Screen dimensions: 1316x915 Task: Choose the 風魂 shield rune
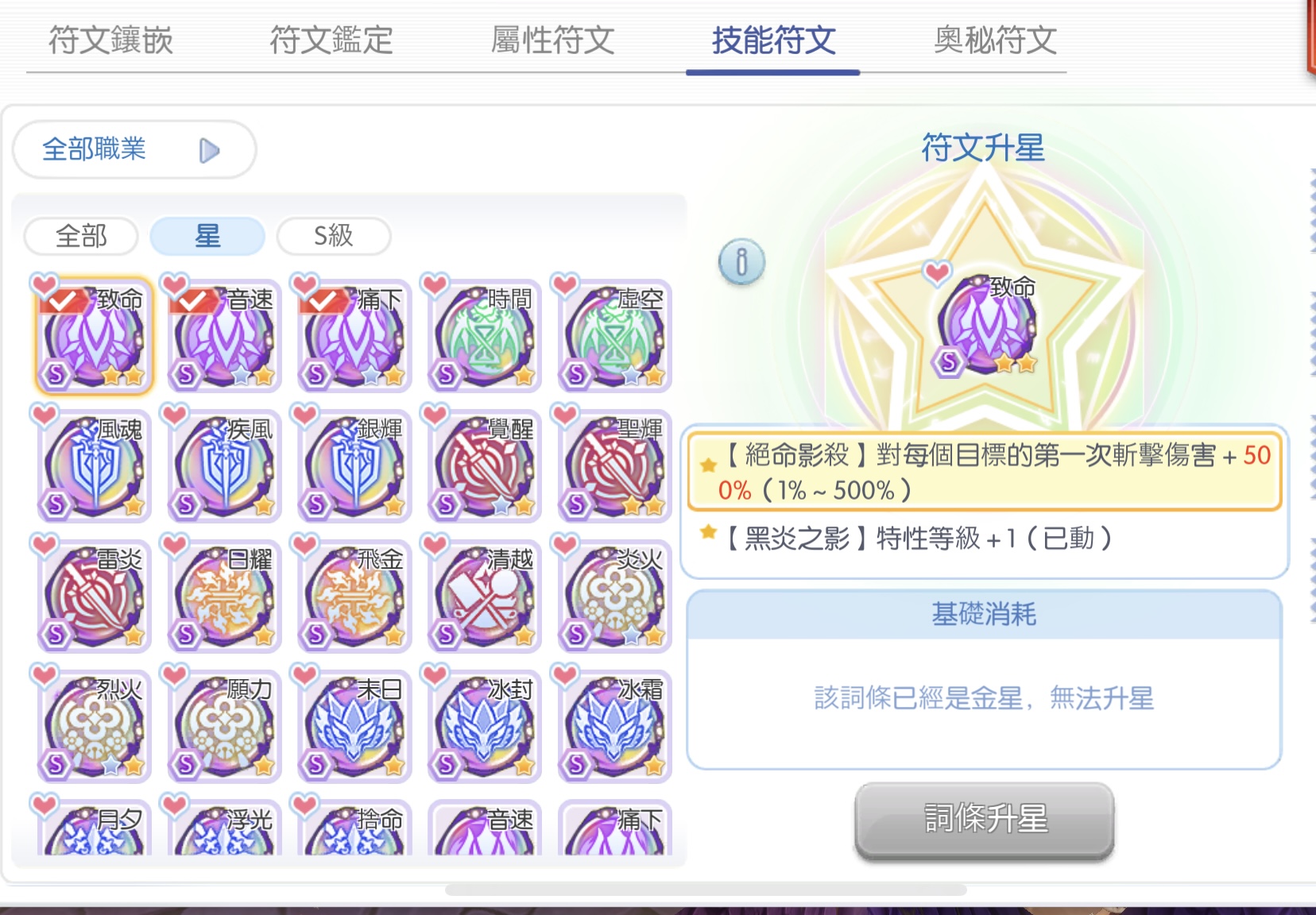pyautogui.click(x=94, y=465)
